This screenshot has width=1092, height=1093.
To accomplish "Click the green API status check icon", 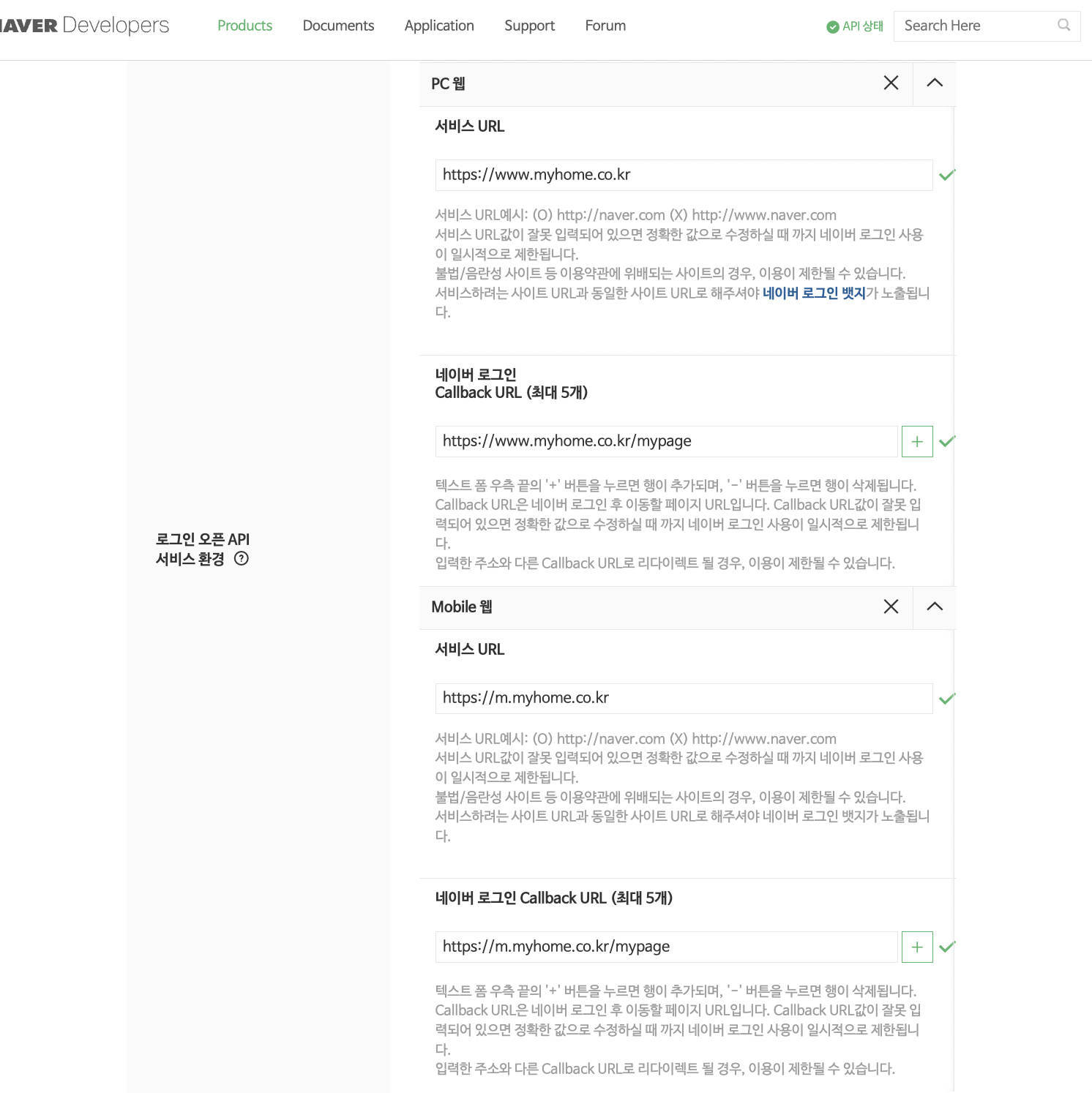I will (x=832, y=27).
